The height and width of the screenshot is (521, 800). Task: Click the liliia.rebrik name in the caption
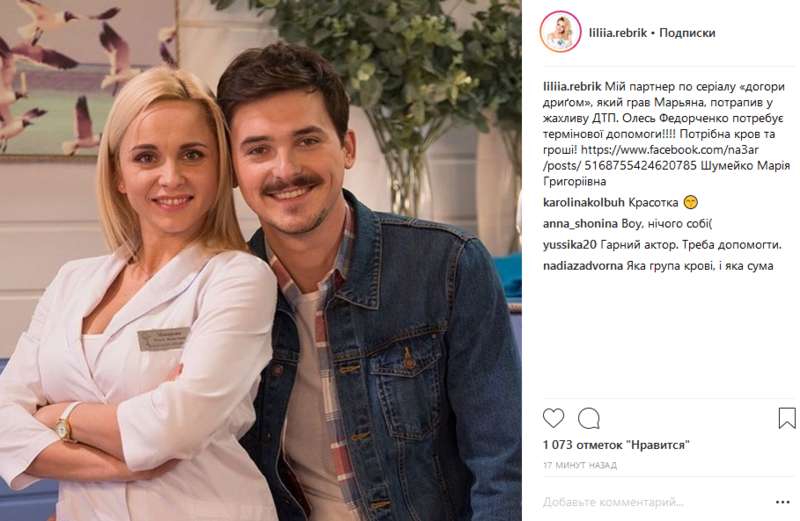pyautogui.click(x=572, y=87)
